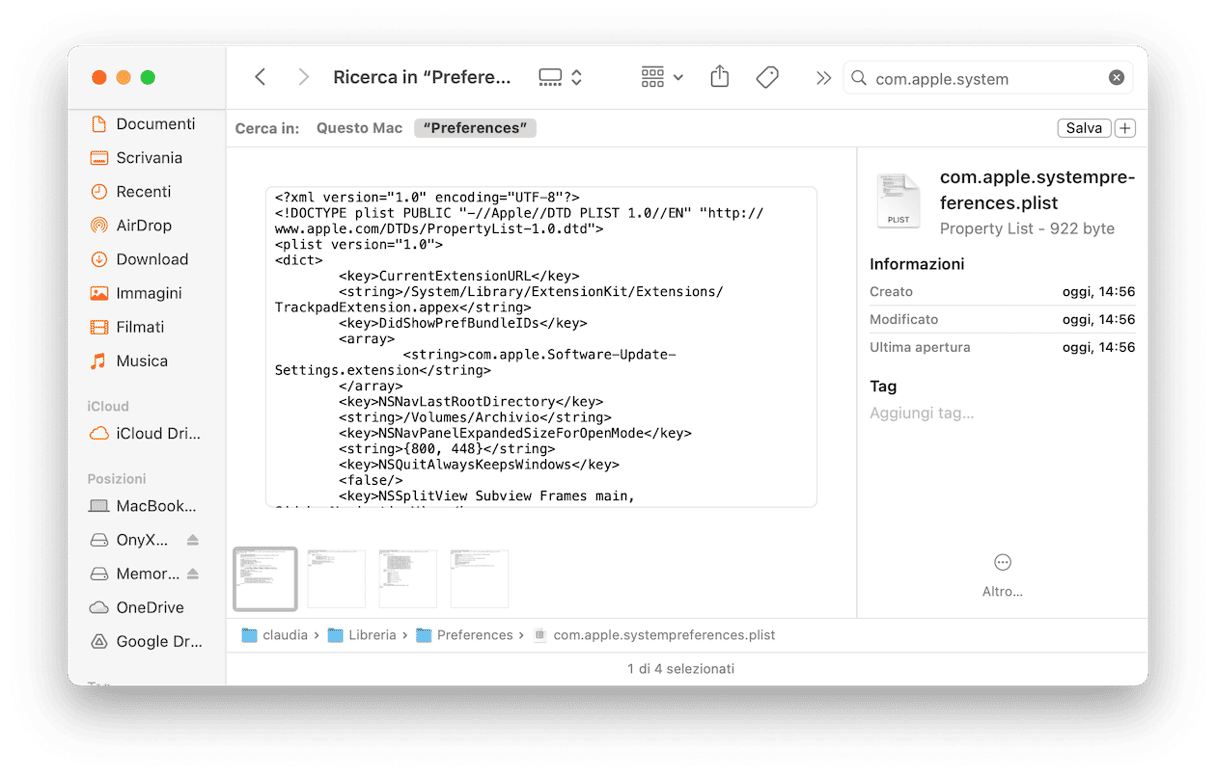1216x775 pixels.
Task: Eject the Memor... volume
Action: tap(193, 574)
